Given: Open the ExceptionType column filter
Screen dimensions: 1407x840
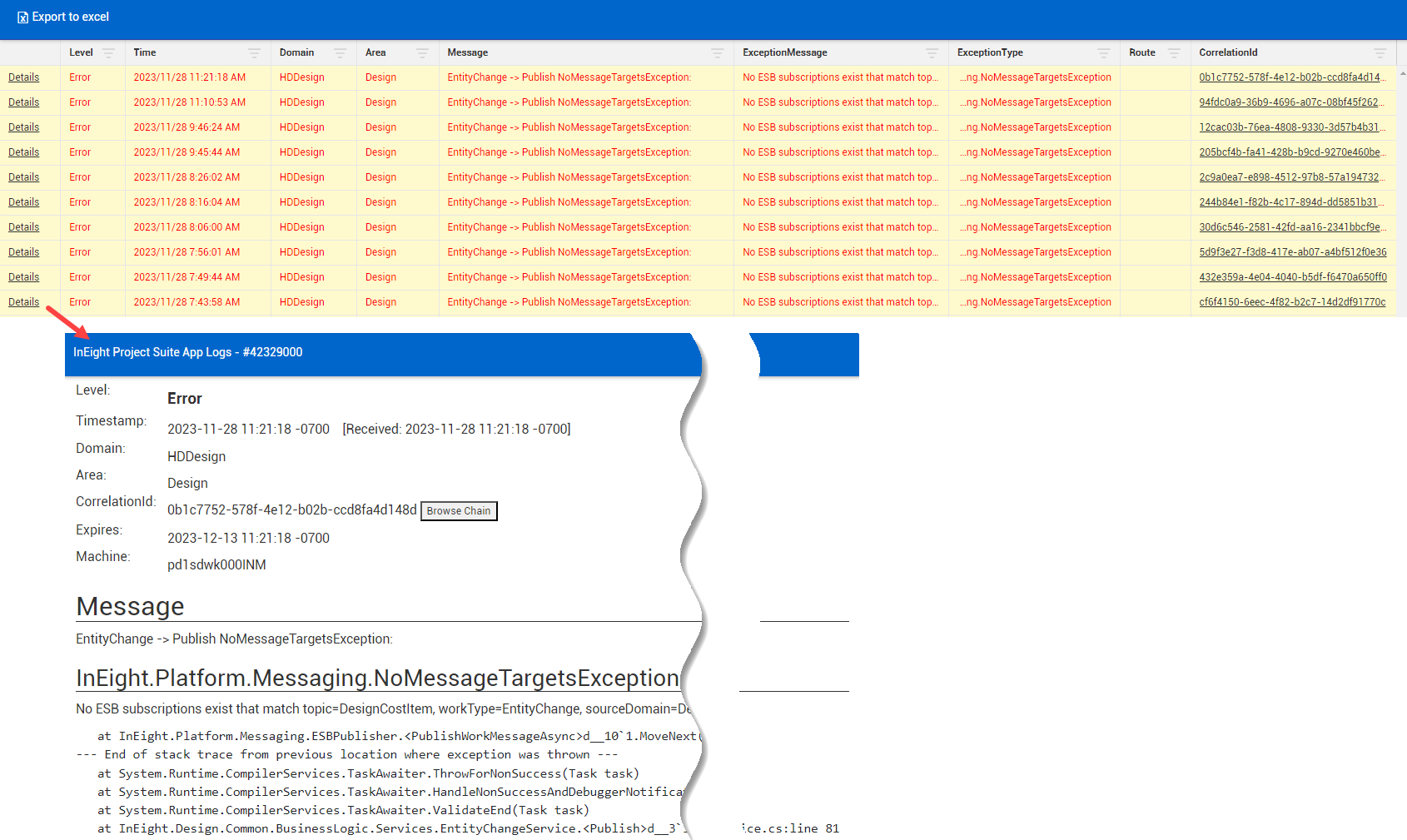Looking at the screenshot, I should pyautogui.click(x=1104, y=52).
